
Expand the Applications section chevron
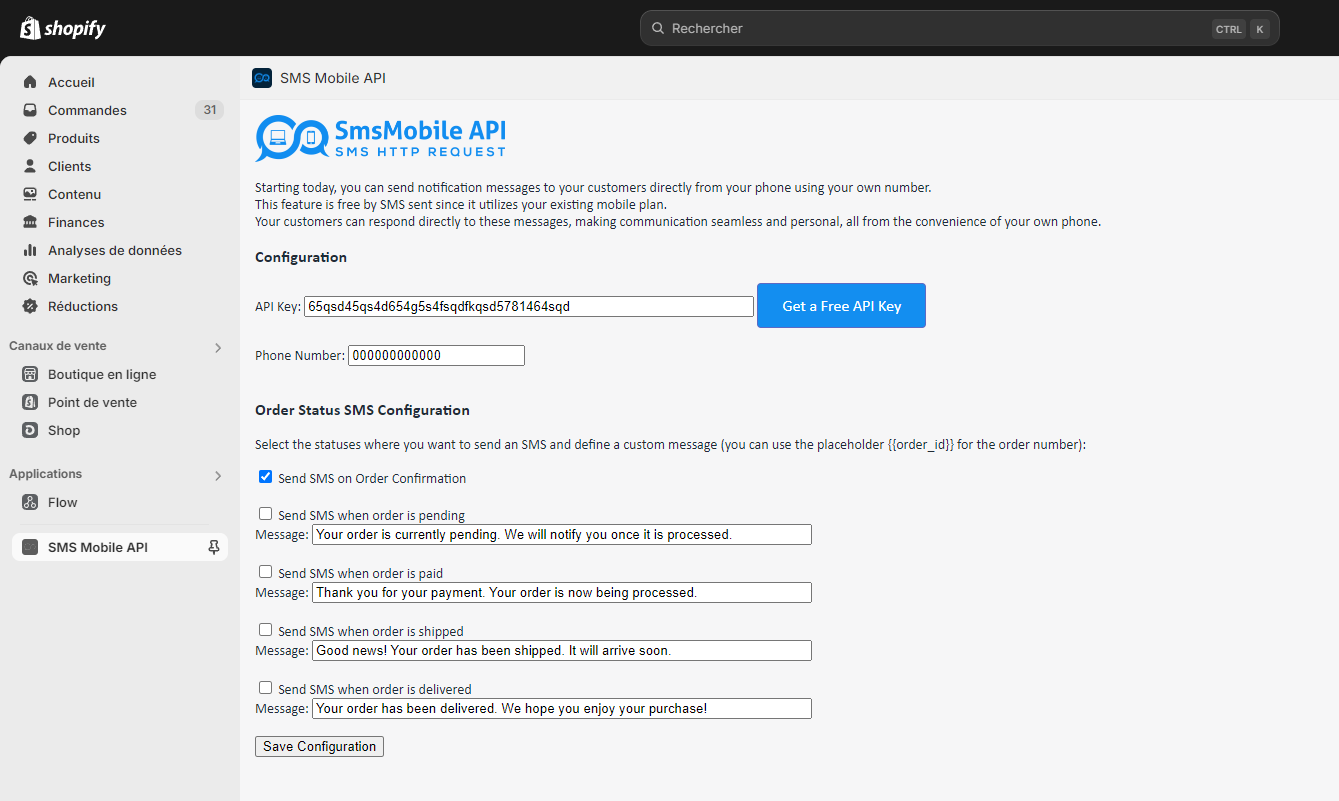tap(218, 475)
